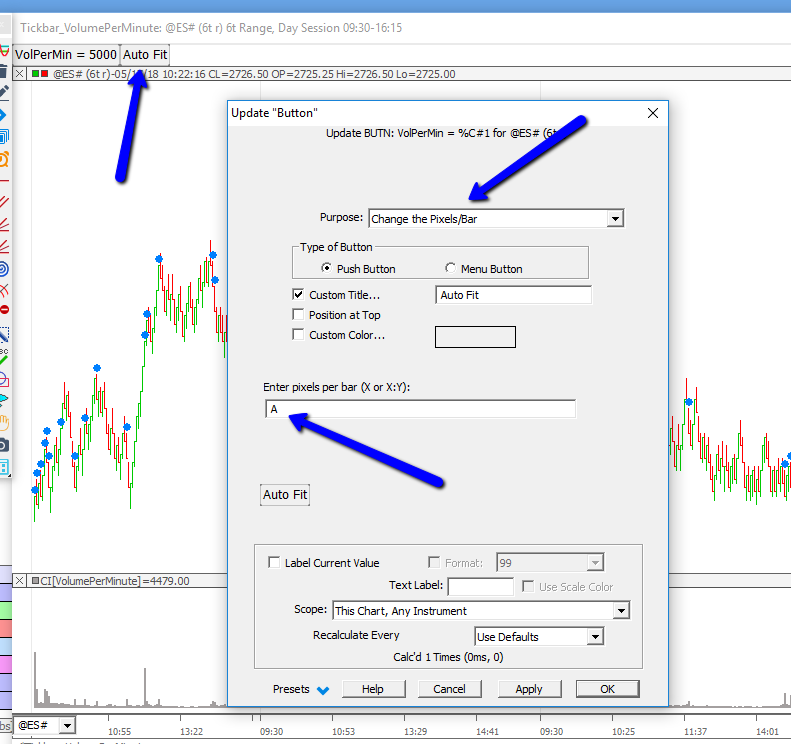The image size is (791, 744).
Task: Click the orange alarm clock icon
Action: [4, 160]
